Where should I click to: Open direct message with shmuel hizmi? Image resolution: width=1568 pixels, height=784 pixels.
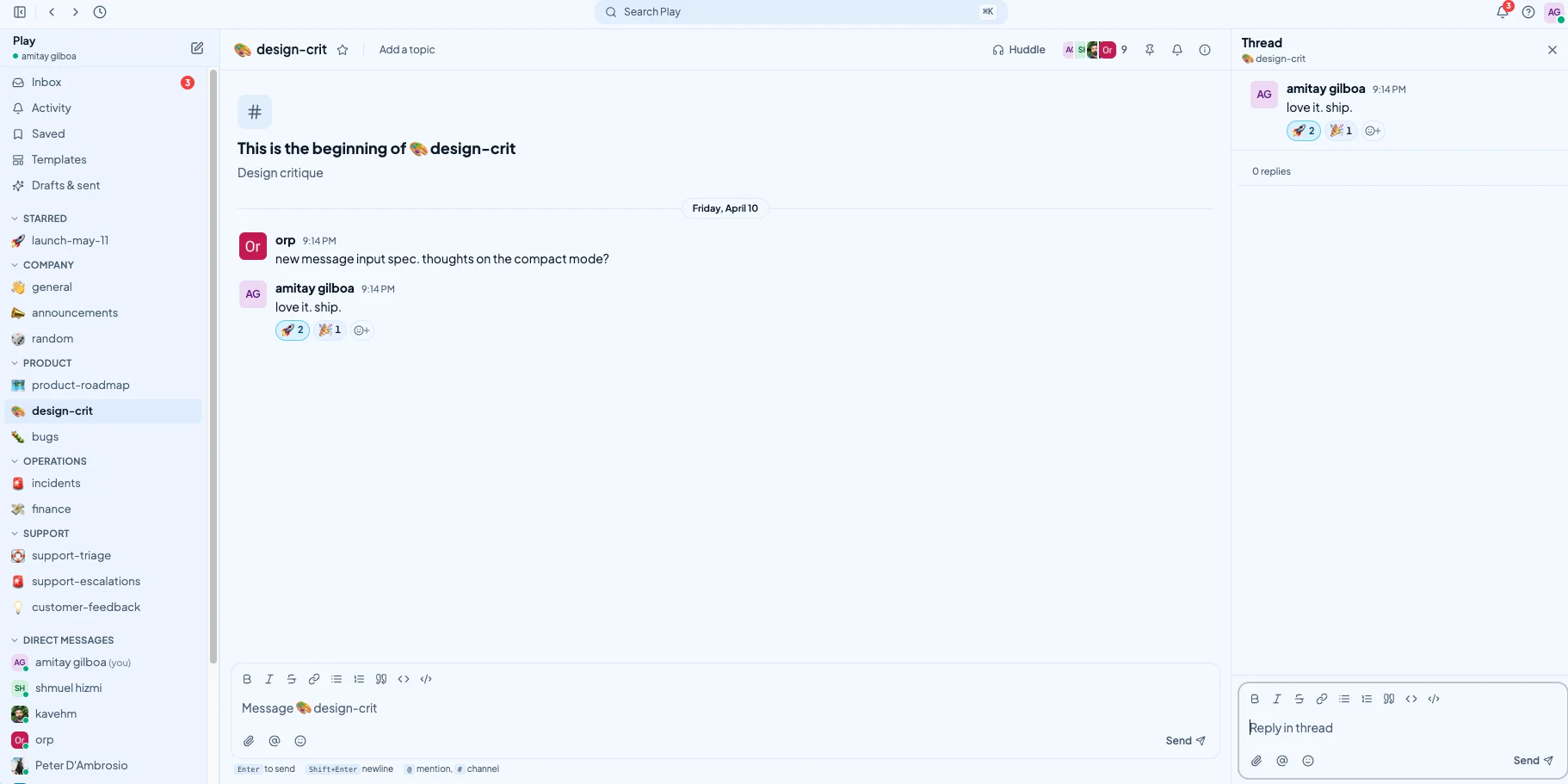[x=103, y=688]
